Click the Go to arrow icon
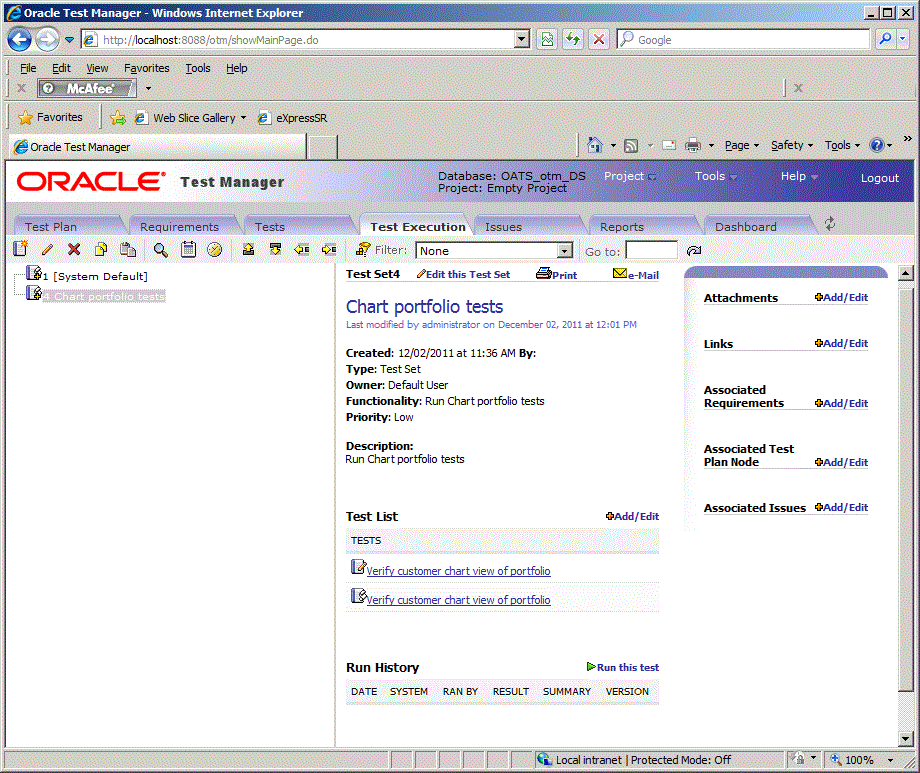This screenshot has height=773, width=920. tap(694, 251)
